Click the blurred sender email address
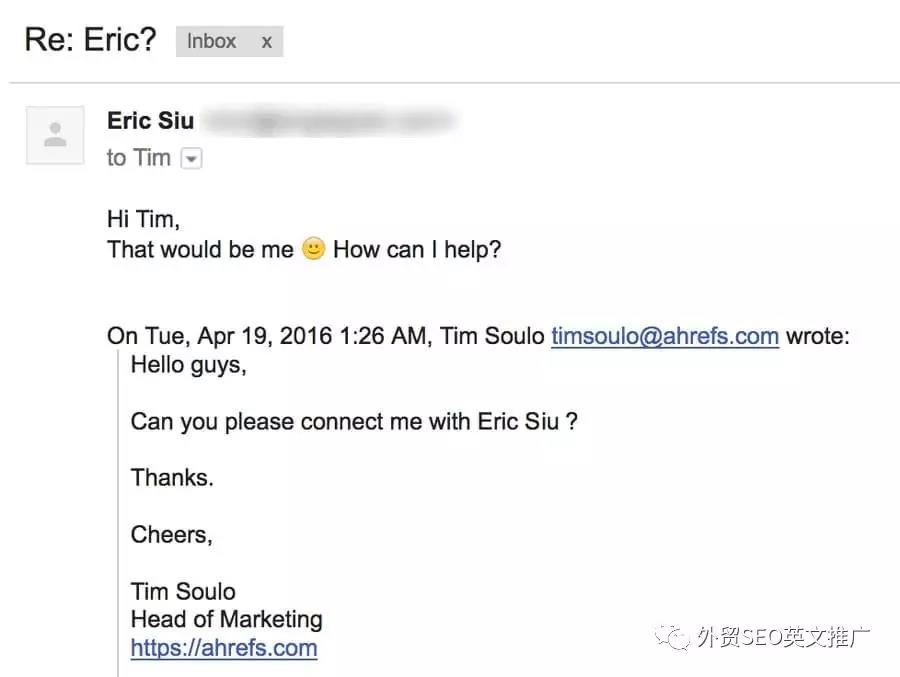The image size is (900, 677). (x=331, y=121)
